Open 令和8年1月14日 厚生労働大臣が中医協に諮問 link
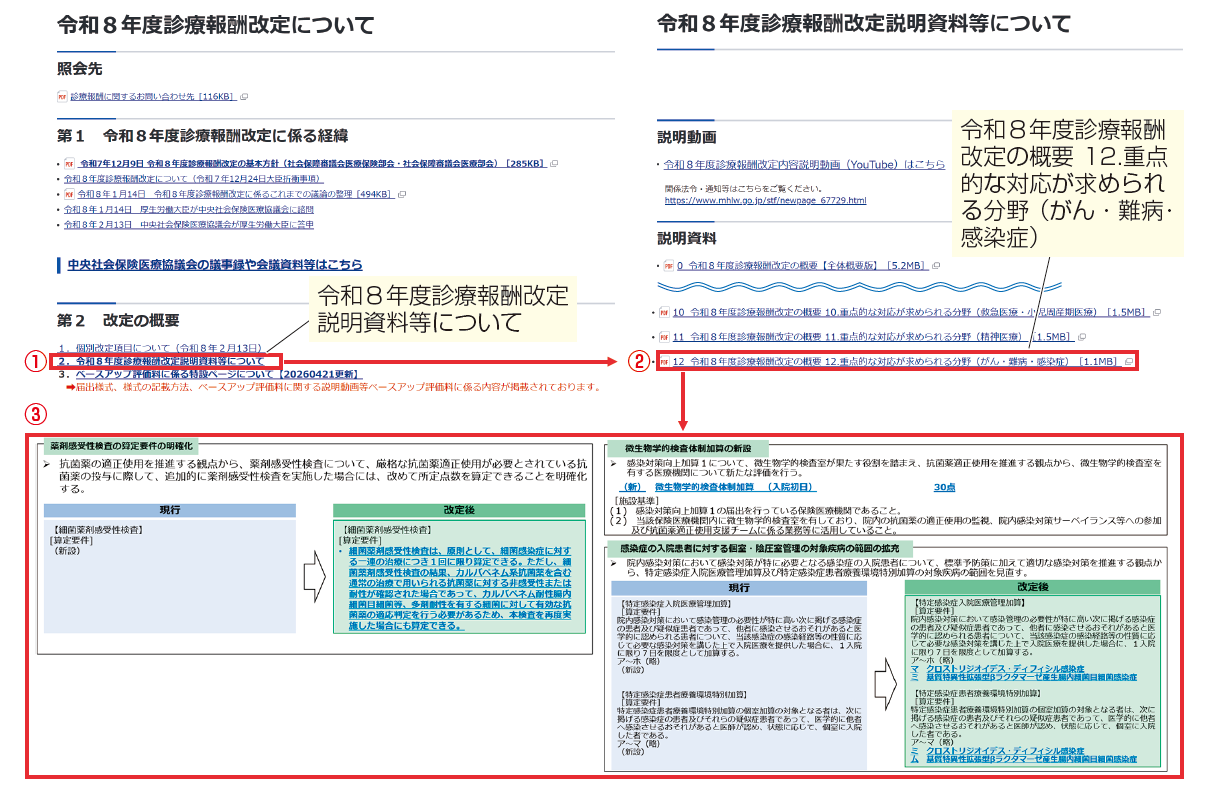The width and height of the screenshot is (1206, 787). click(189, 209)
